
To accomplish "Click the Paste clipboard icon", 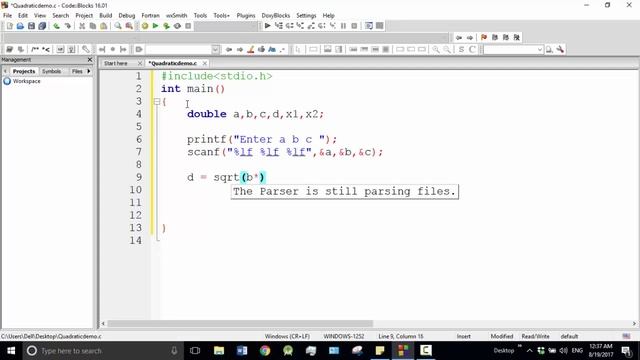I will 104,26.
